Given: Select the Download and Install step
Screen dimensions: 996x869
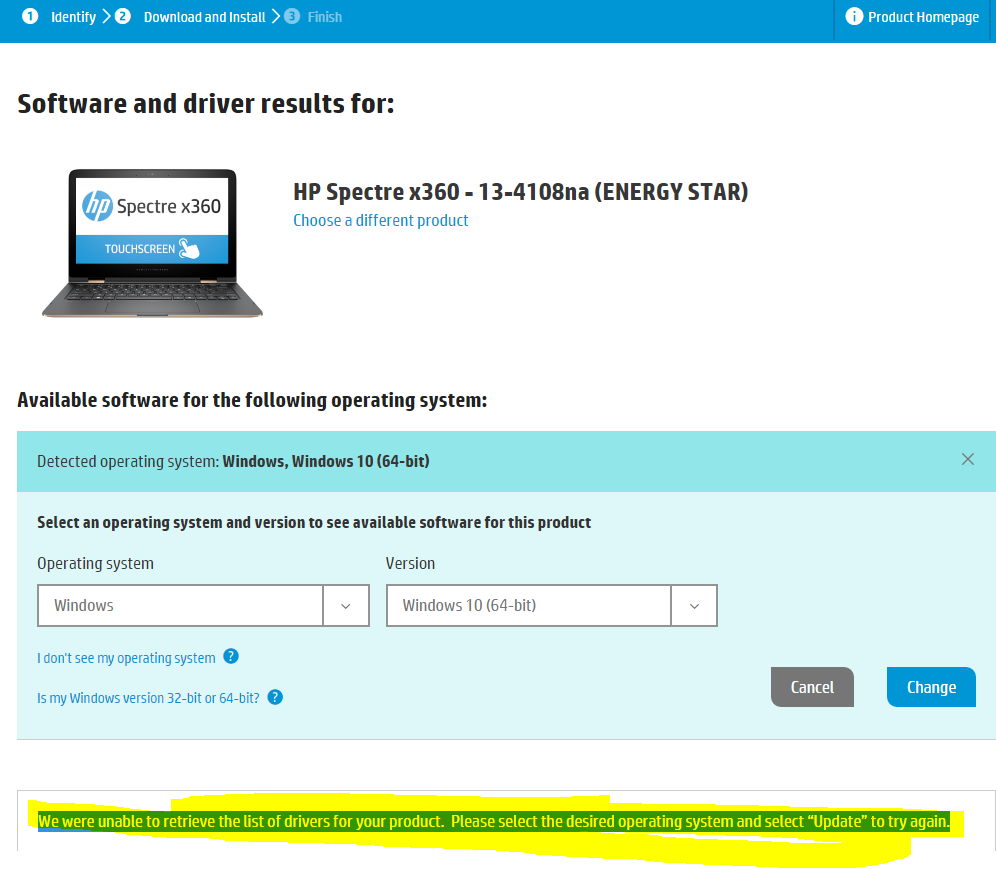Looking at the screenshot, I should 204,17.
